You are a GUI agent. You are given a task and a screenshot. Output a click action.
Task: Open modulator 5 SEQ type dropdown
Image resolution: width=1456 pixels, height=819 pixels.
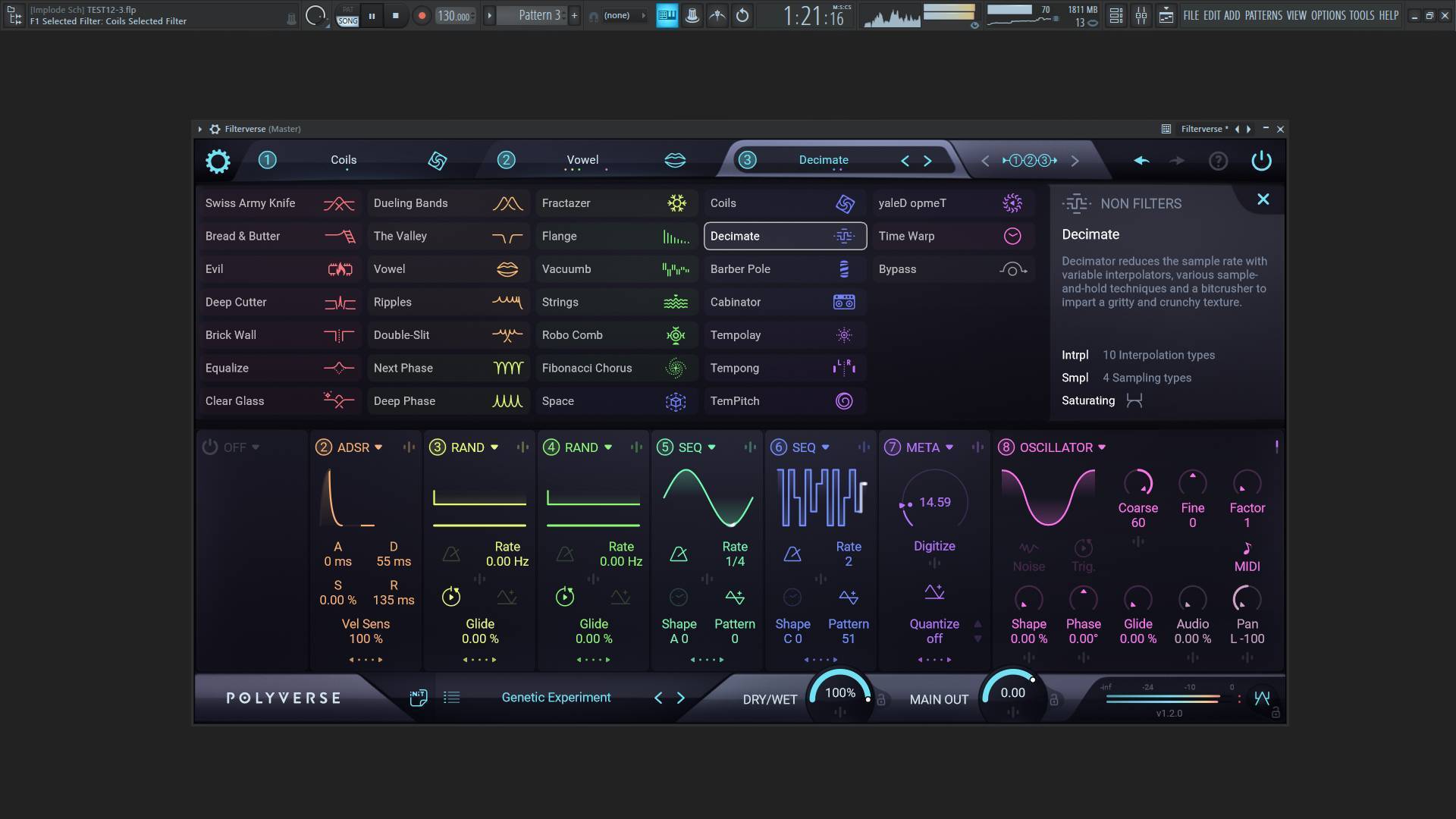tap(711, 447)
